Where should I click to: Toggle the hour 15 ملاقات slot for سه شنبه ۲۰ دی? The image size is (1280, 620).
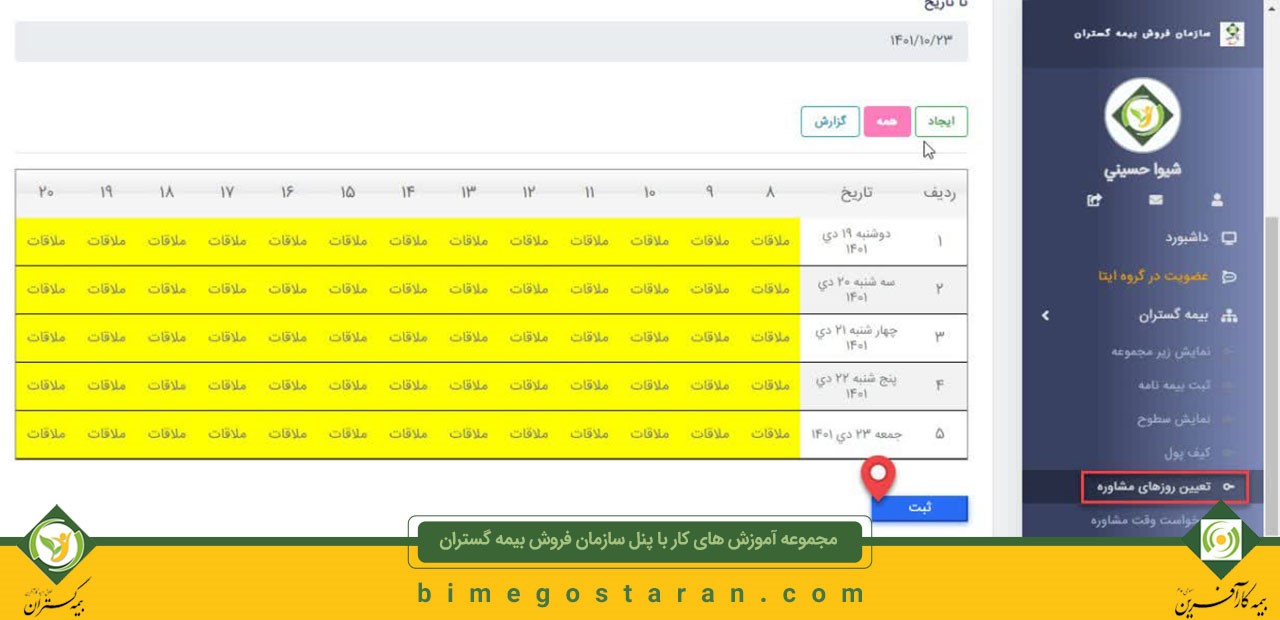pos(347,289)
